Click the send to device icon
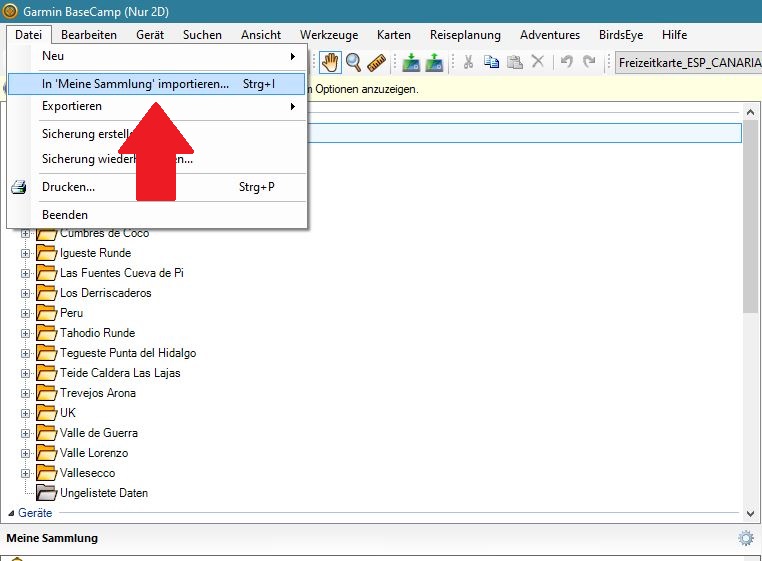Viewport: 762px width, 561px height. [x=411, y=62]
